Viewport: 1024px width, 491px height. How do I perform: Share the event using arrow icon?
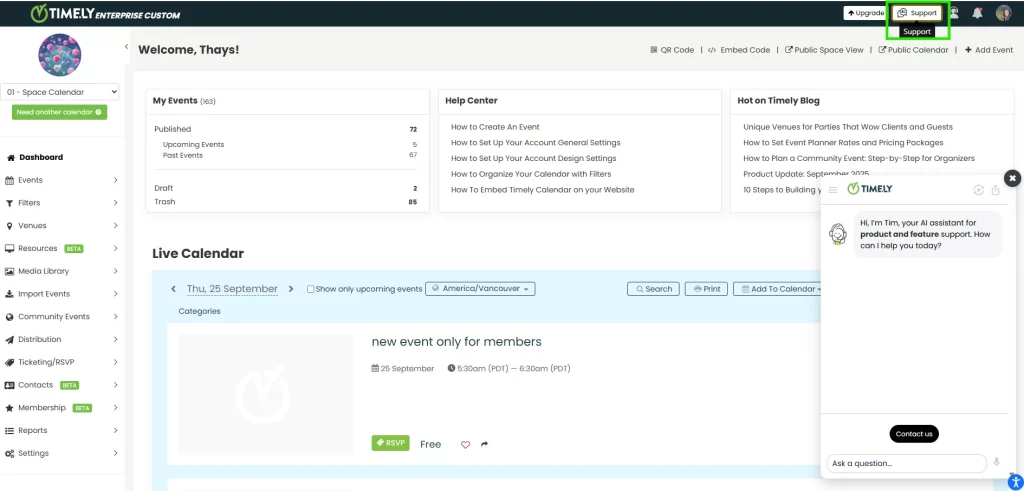[x=485, y=444]
